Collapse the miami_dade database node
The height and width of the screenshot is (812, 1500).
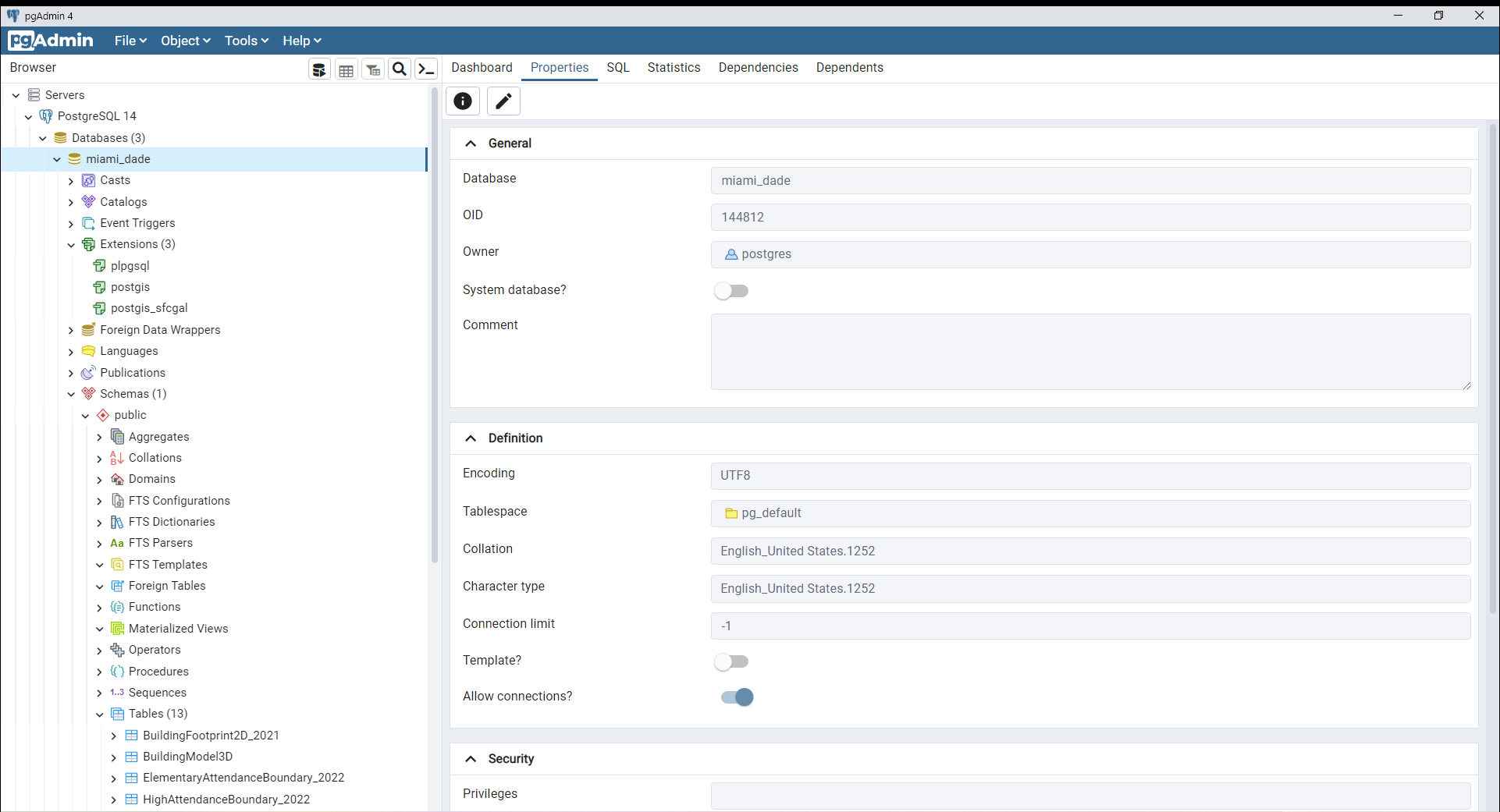[x=56, y=159]
